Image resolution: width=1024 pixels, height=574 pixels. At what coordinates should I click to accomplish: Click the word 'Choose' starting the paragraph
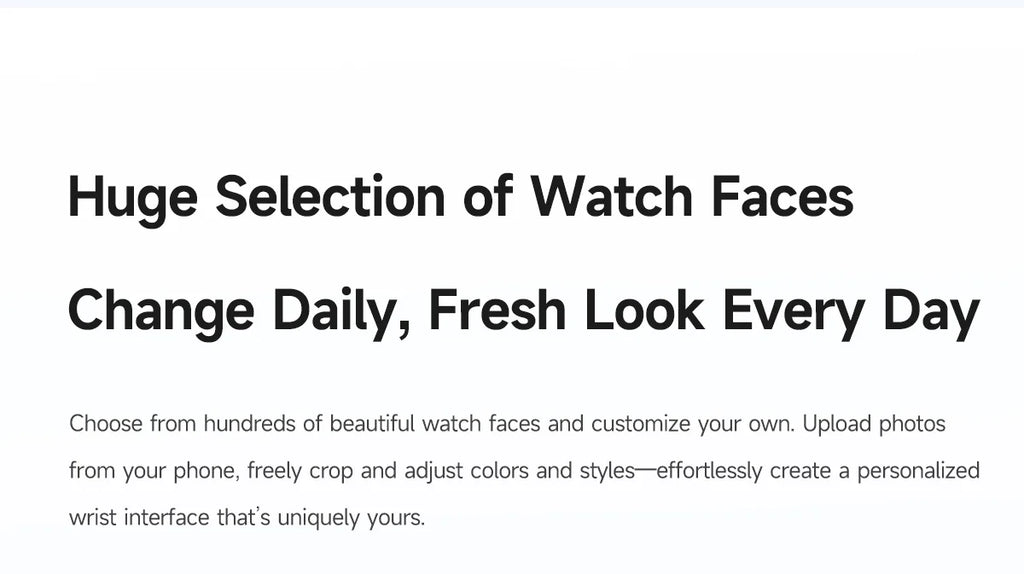pos(106,424)
